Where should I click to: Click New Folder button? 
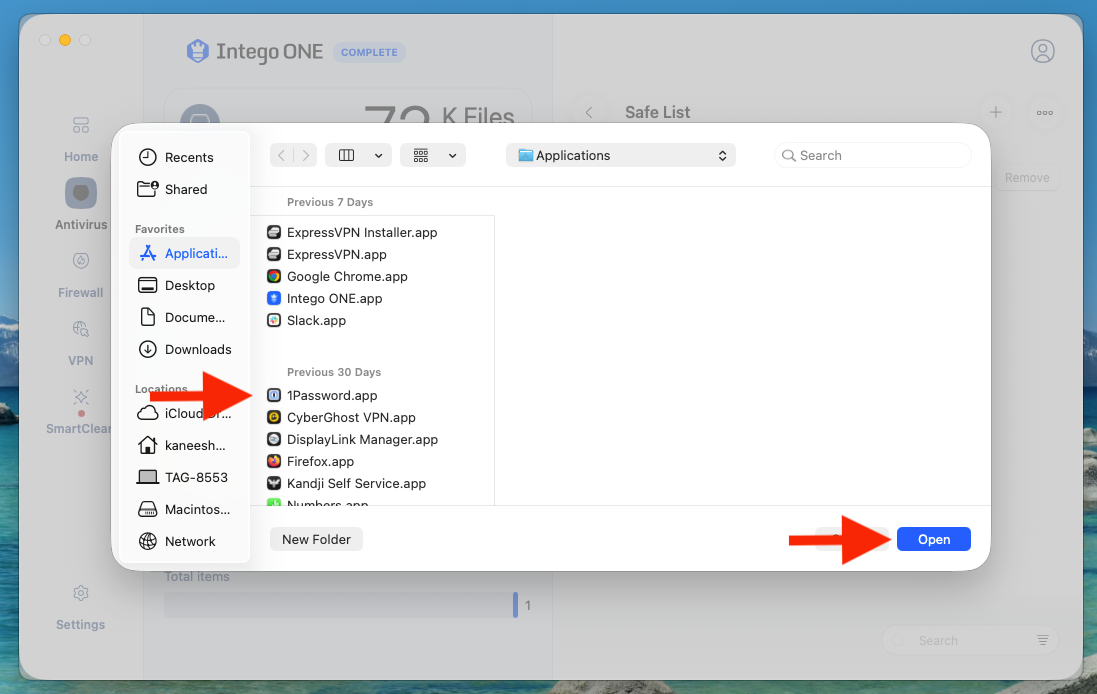pos(316,539)
